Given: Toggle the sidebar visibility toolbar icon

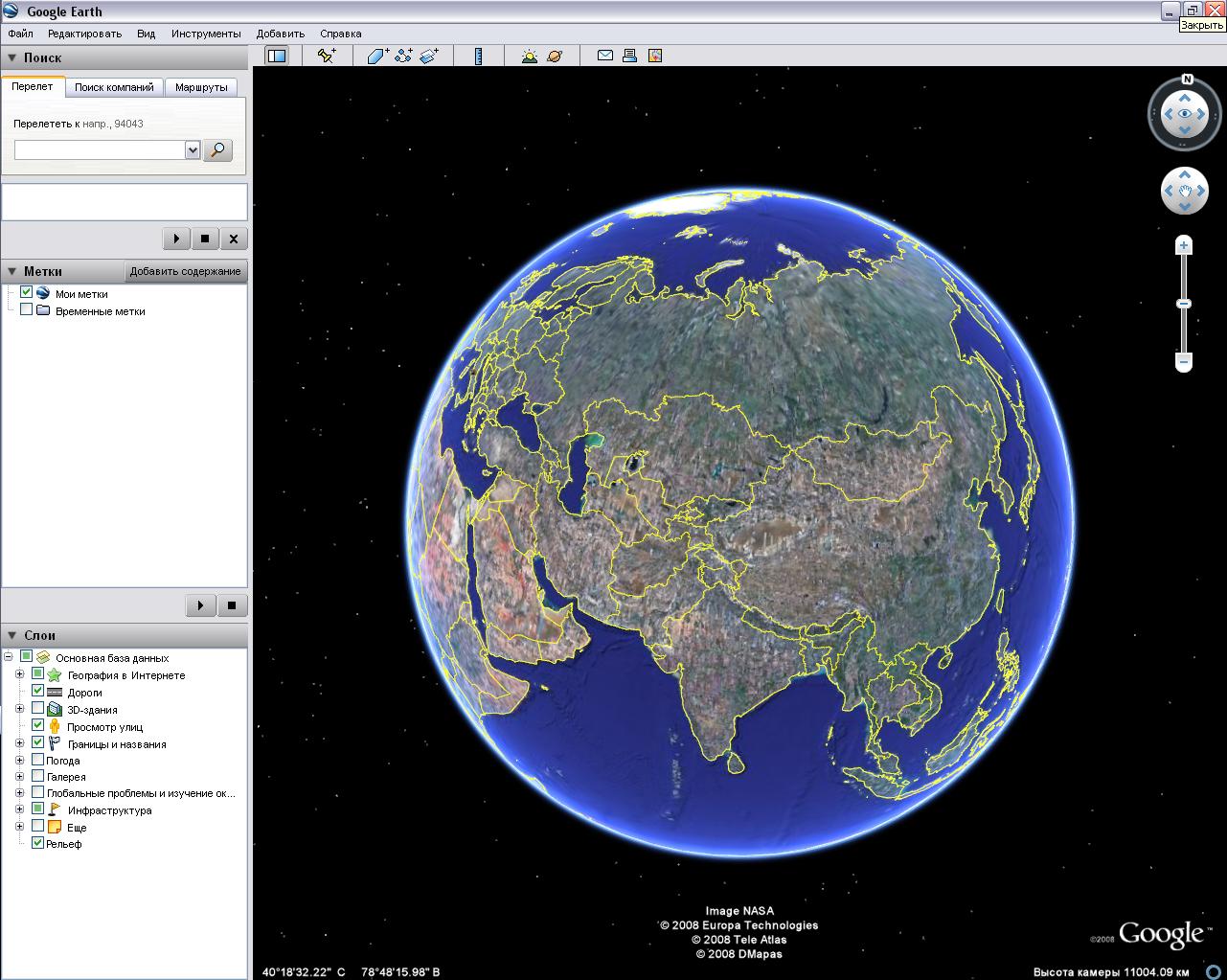Looking at the screenshot, I should 277,56.
